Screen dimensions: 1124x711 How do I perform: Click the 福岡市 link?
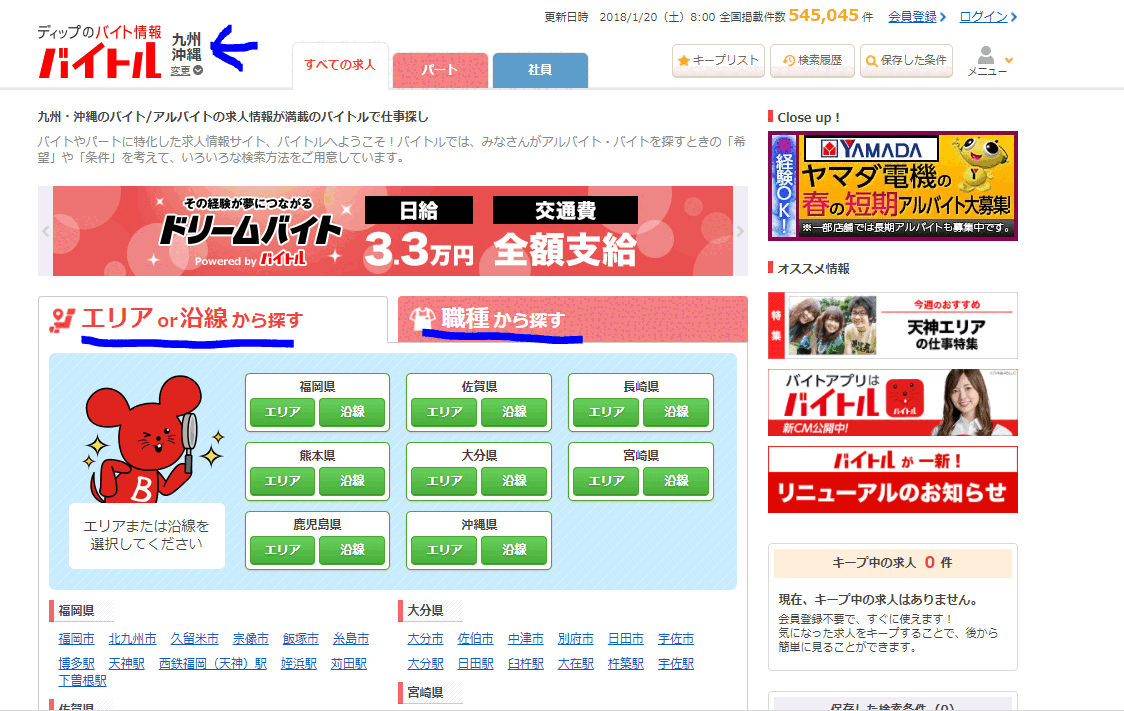tap(77, 639)
